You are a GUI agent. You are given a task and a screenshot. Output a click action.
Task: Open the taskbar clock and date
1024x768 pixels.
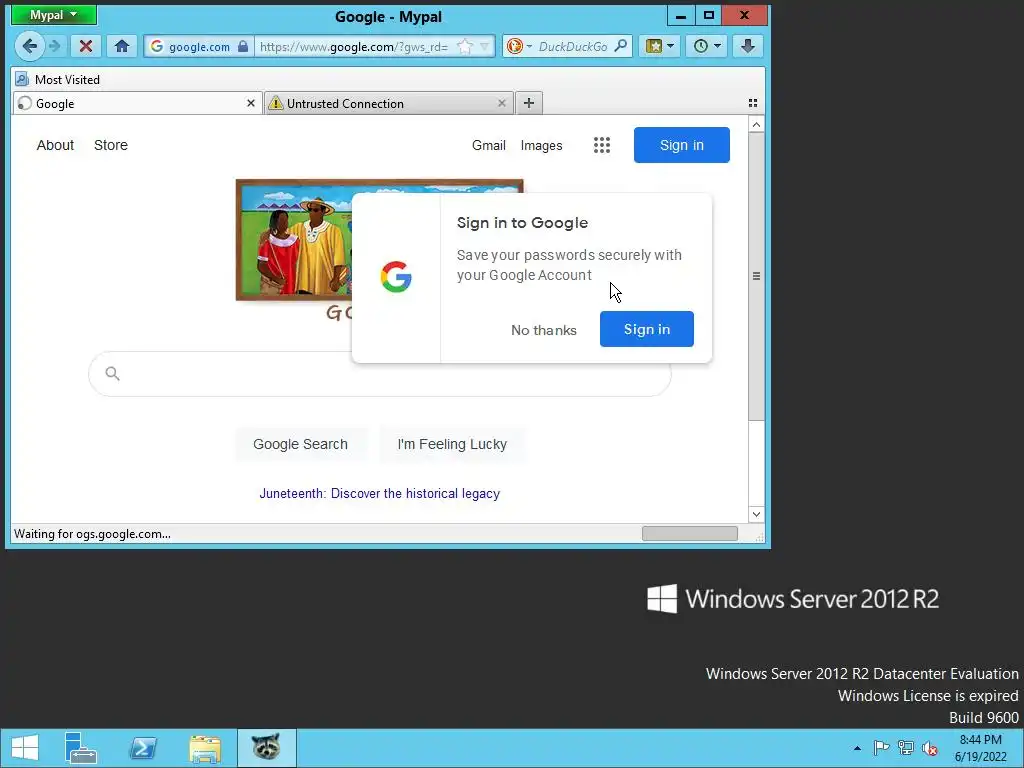point(980,748)
